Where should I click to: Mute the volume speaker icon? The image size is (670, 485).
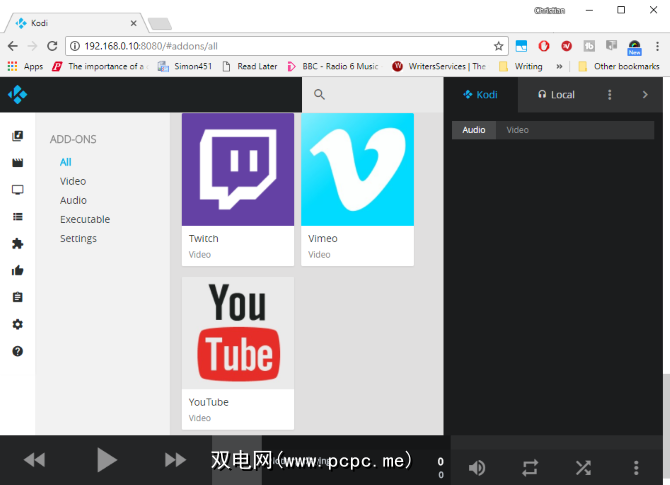pyautogui.click(x=477, y=467)
